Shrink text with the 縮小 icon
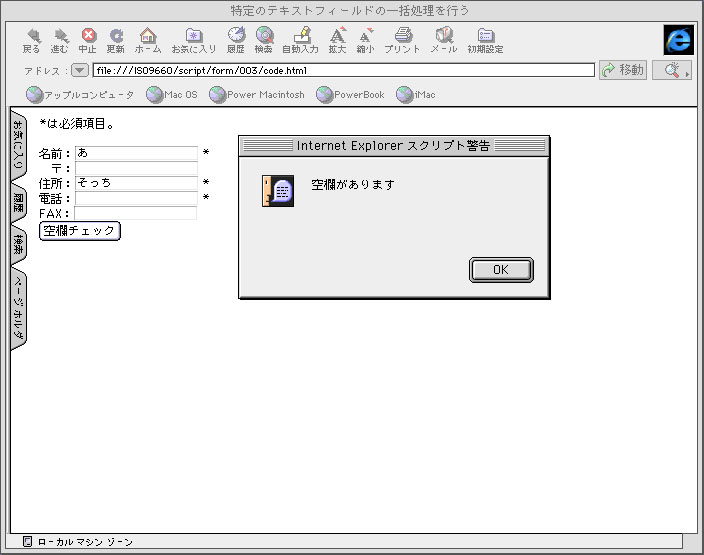Viewport: 704px width, 555px height. [x=365, y=40]
